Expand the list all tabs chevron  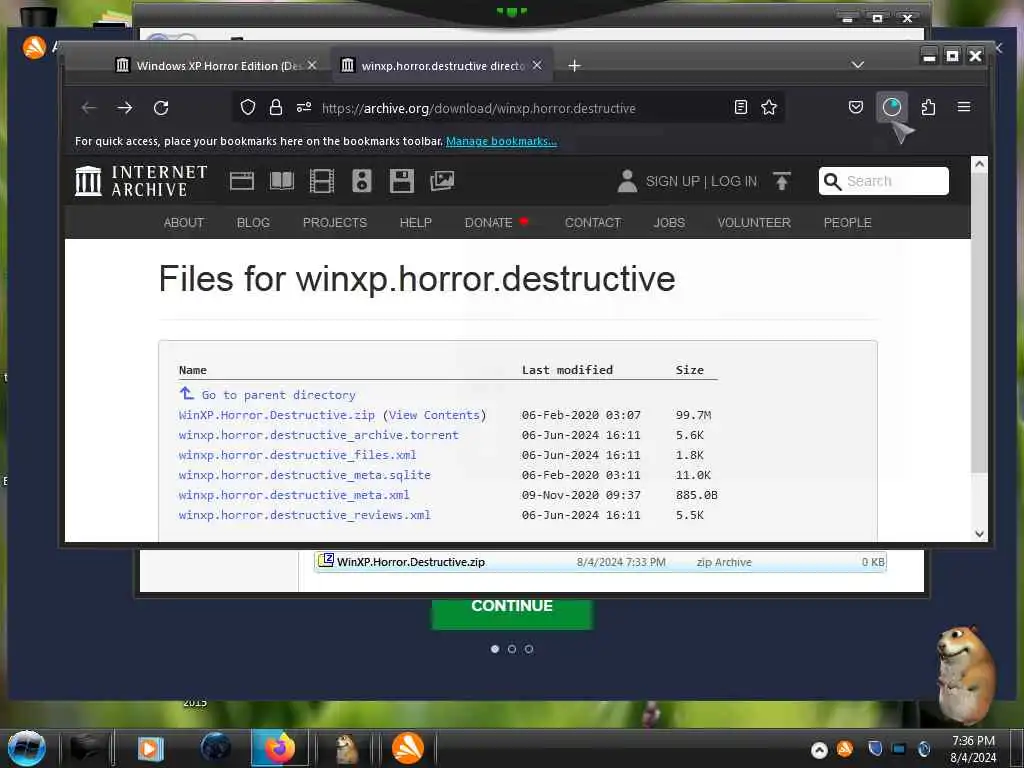pos(858,65)
